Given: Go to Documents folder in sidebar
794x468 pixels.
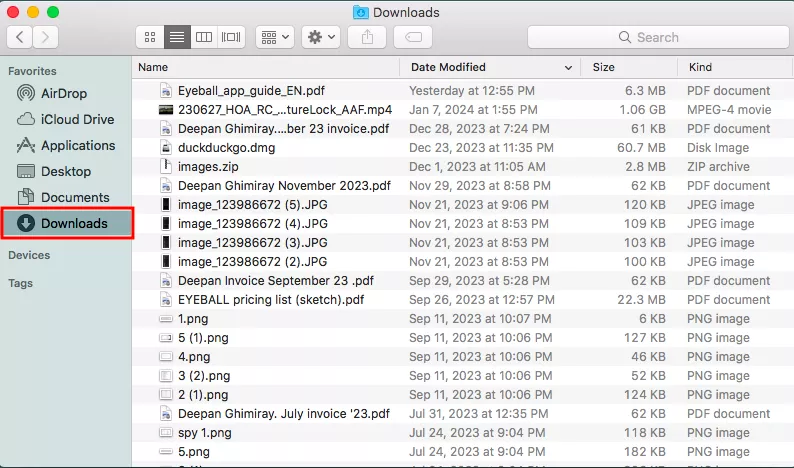Looking at the screenshot, I should coord(74,197).
